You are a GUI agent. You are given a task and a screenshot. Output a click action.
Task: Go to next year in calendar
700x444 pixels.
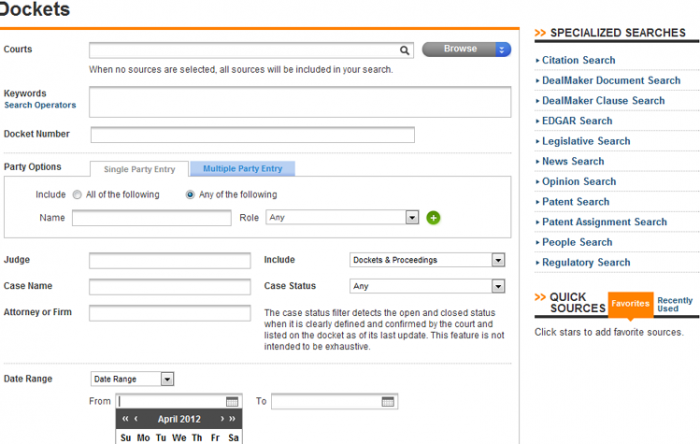pyautogui.click(x=233, y=419)
